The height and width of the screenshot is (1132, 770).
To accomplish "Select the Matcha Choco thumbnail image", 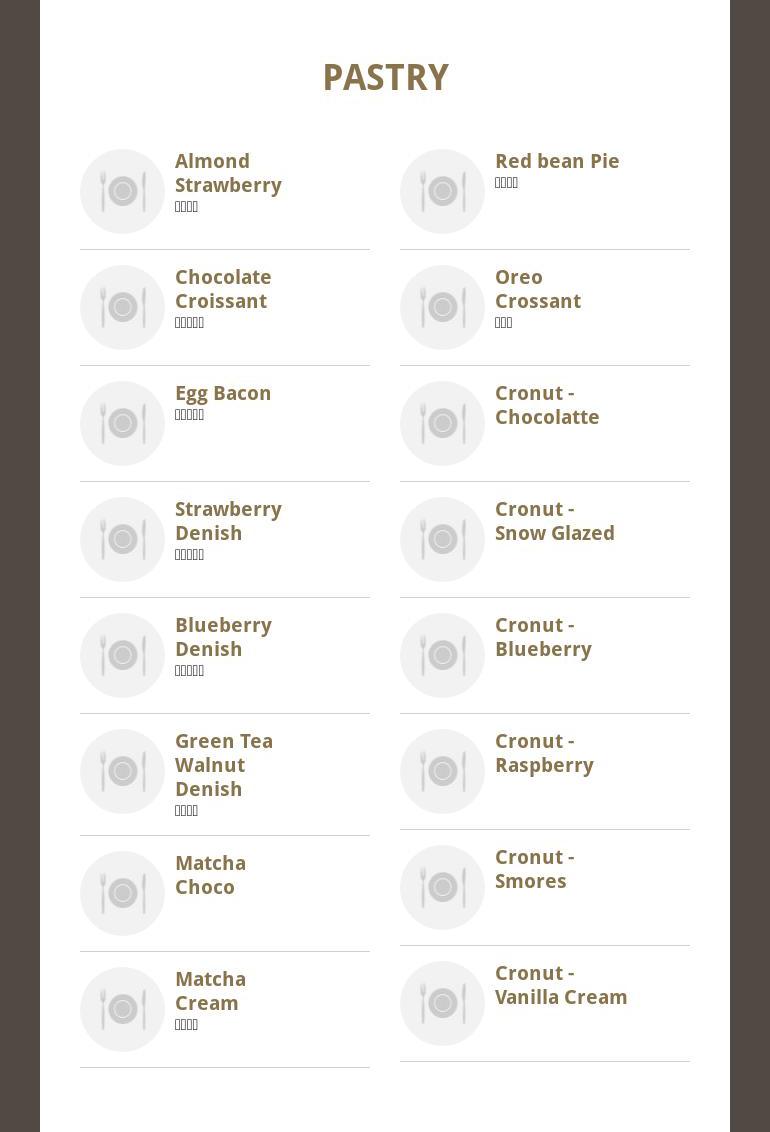I will coord(122,893).
